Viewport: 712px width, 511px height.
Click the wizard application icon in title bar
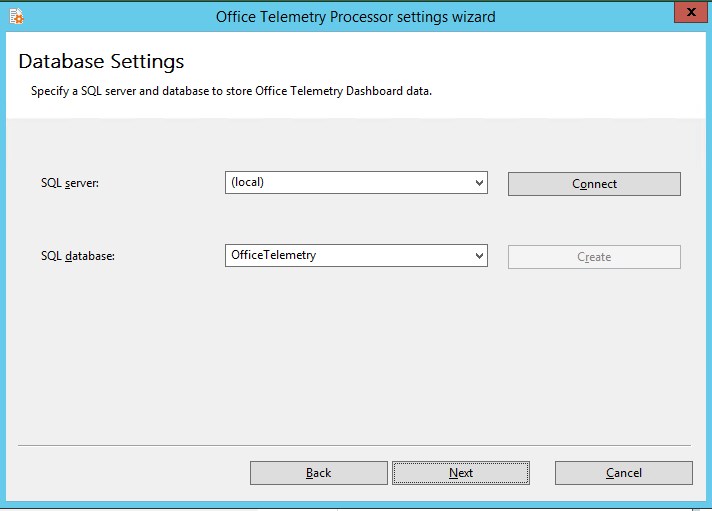(16, 16)
